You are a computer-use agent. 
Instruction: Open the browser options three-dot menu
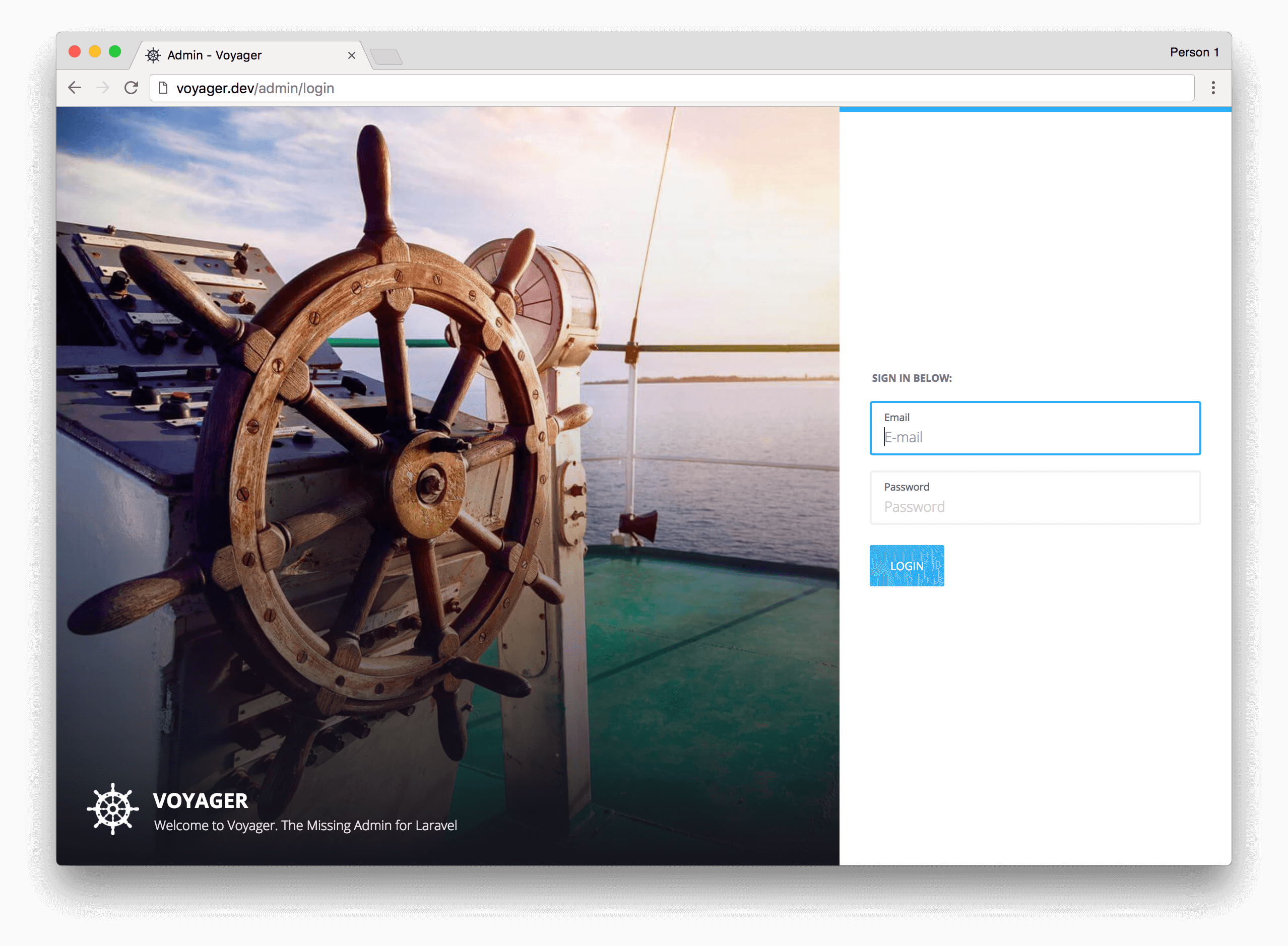pyautogui.click(x=1212, y=88)
